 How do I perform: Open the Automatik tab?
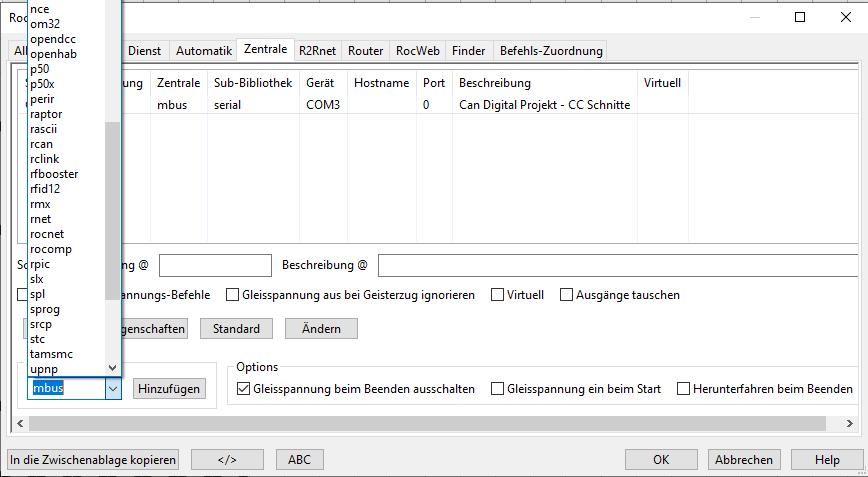click(204, 50)
